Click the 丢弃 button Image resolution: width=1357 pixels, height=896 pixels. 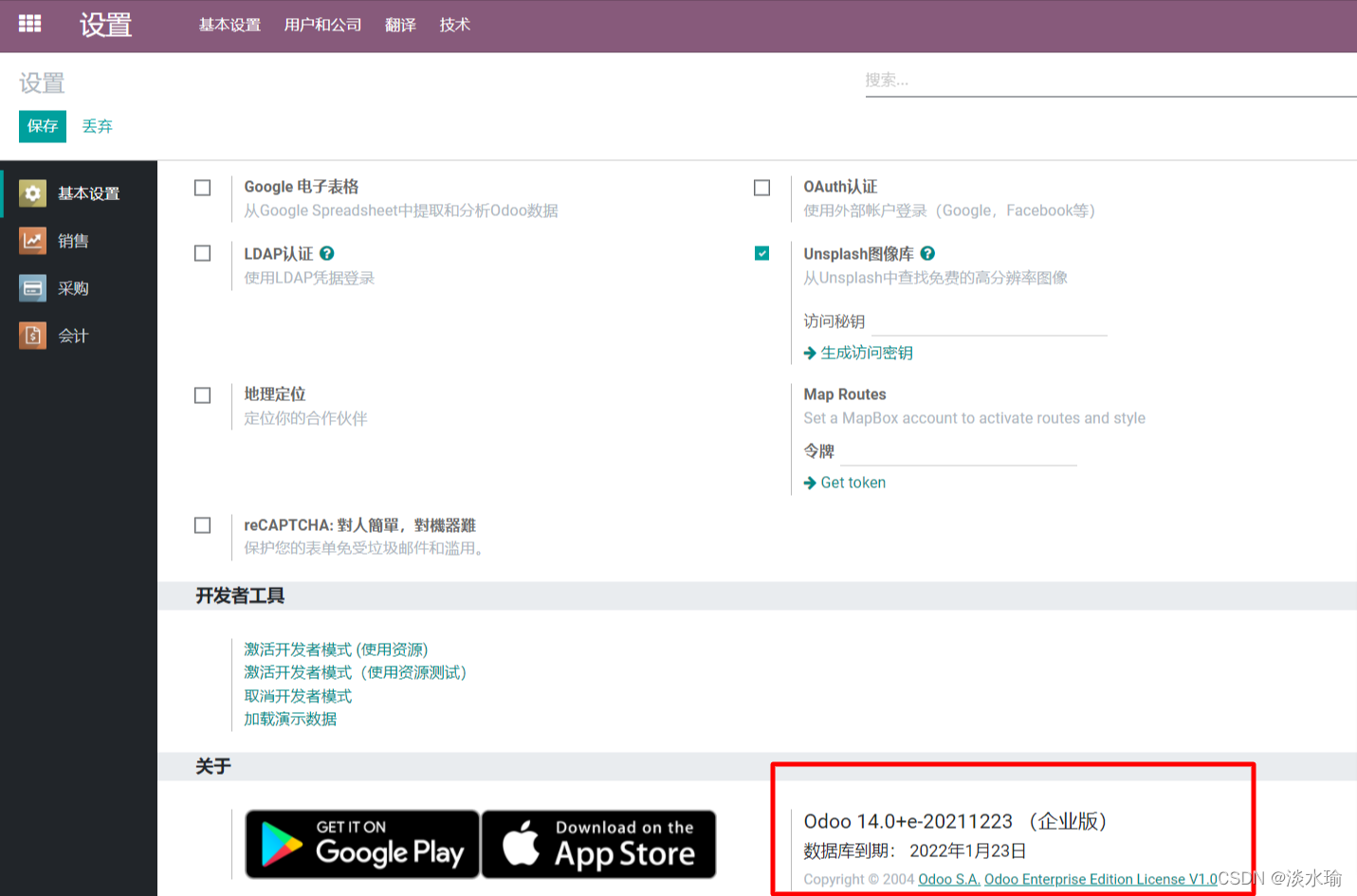[x=97, y=126]
